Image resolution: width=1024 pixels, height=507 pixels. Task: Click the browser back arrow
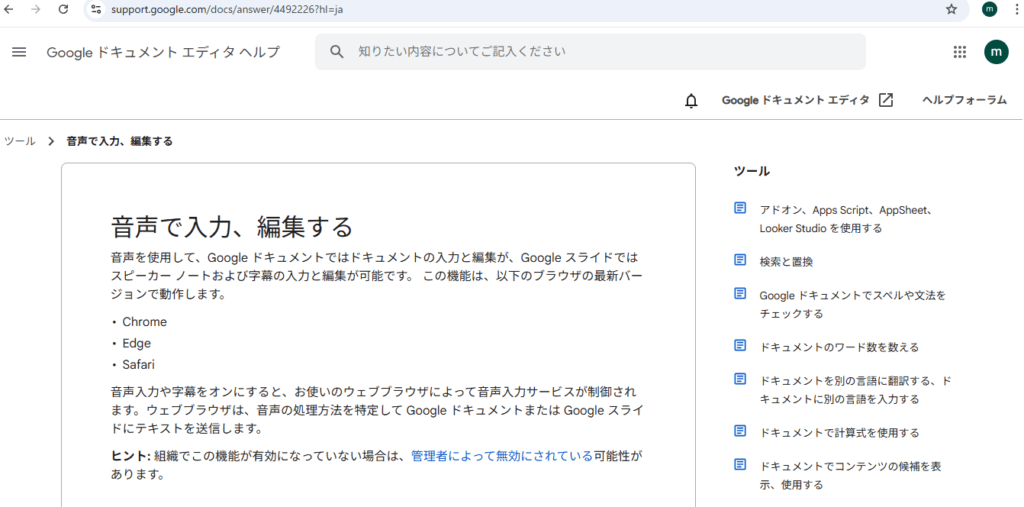tap(10, 9)
